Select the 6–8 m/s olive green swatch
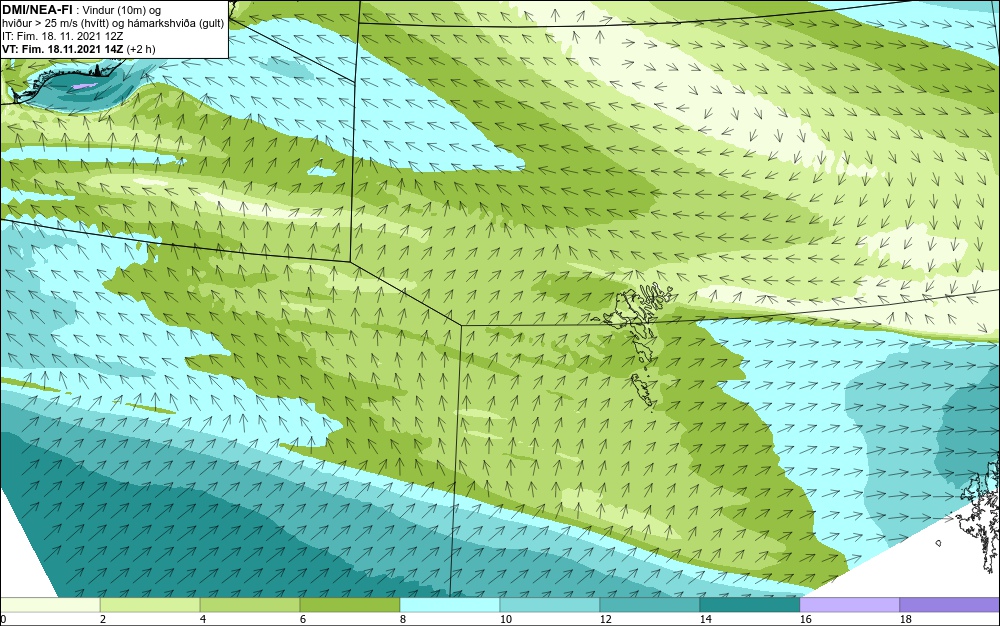This screenshot has height=626, width=1000. pyautogui.click(x=350, y=604)
